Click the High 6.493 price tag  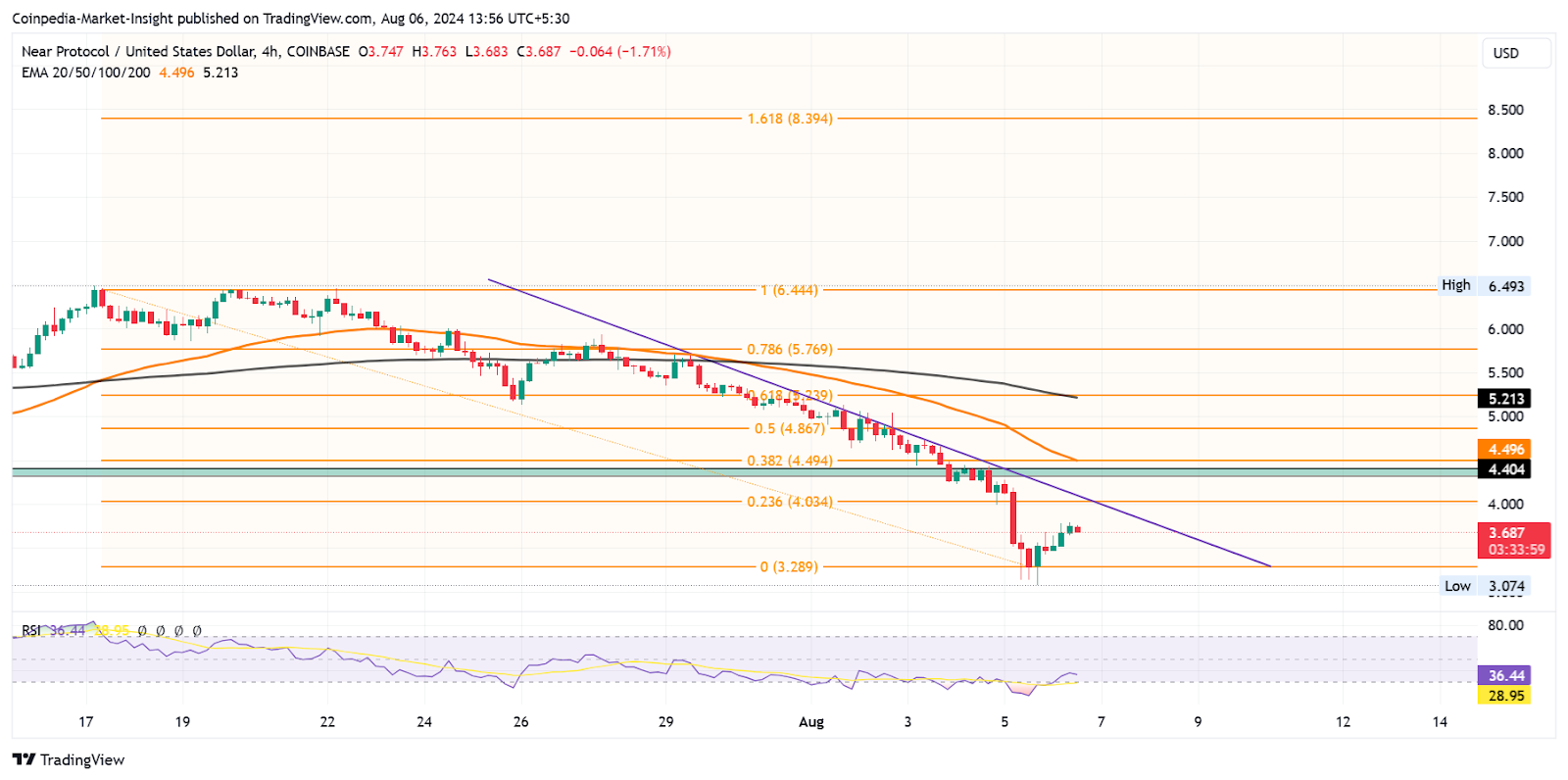click(1483, 286)
